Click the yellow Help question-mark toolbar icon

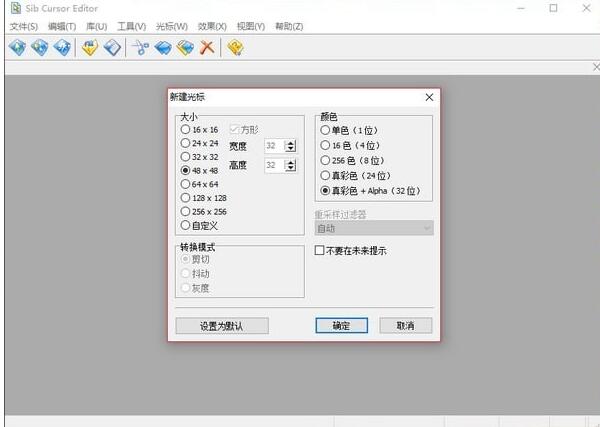(235, 48)
